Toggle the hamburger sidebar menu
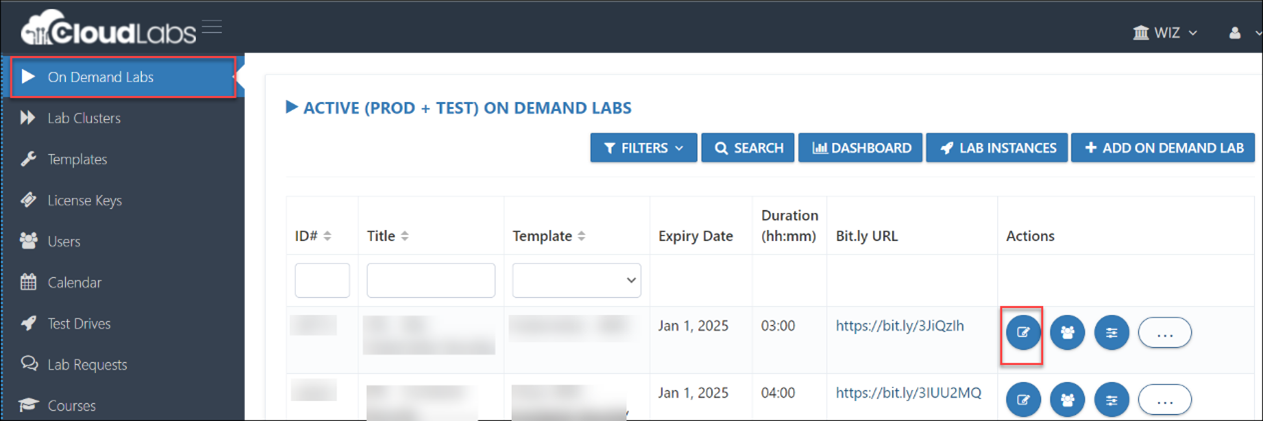Image resolution: width=1263 pixels, height=421 pixels. tap(212, 27)
